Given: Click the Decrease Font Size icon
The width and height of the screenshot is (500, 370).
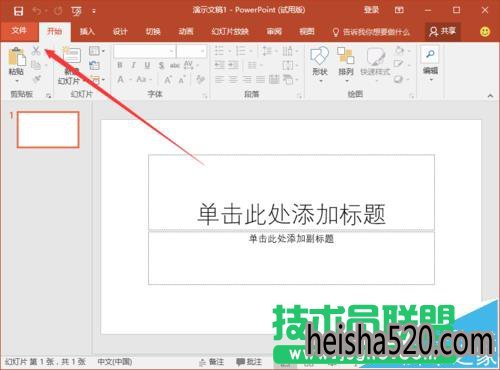Looking at the screenshot, I should point(182,80).
